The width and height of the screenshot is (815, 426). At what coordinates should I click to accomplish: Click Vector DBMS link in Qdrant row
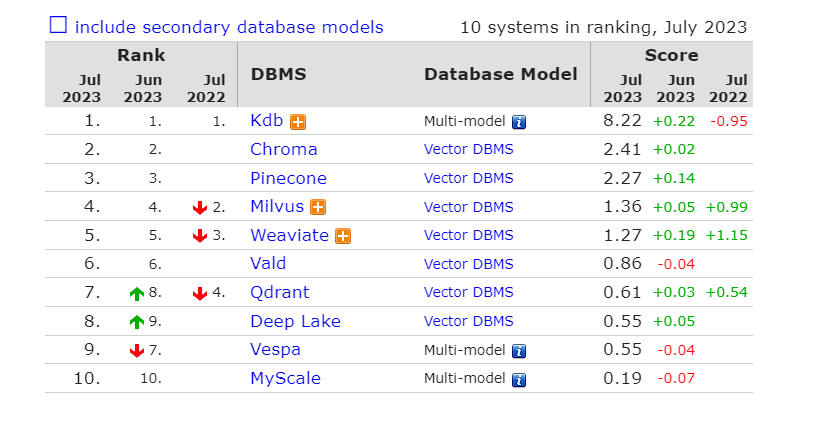[468, 293]
